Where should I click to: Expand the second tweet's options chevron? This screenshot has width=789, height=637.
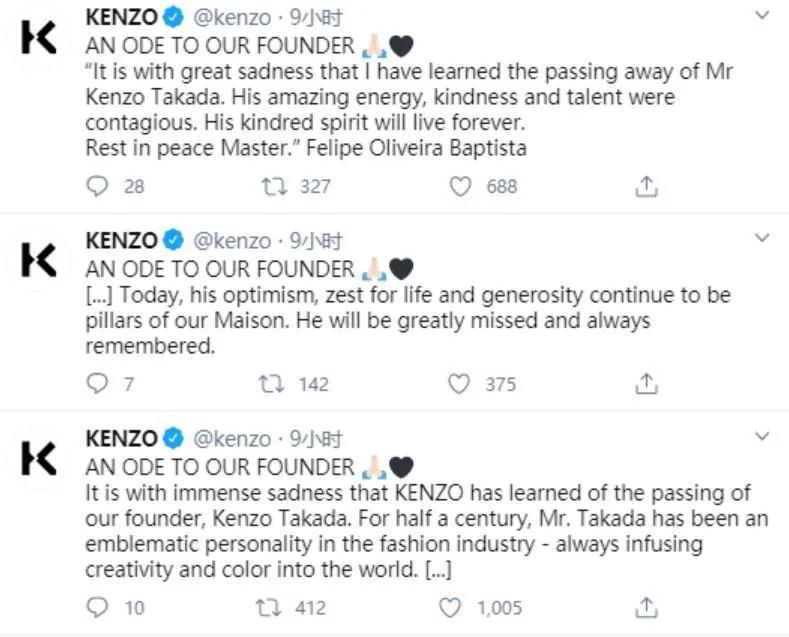762,238
